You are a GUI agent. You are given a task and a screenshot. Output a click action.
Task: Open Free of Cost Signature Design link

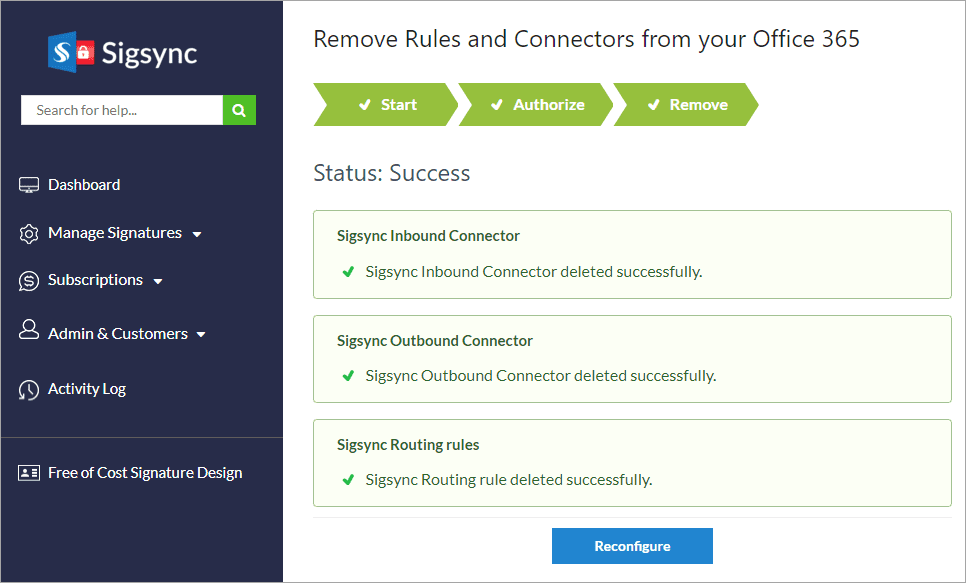pyautogui.click(x=145, y=473)
